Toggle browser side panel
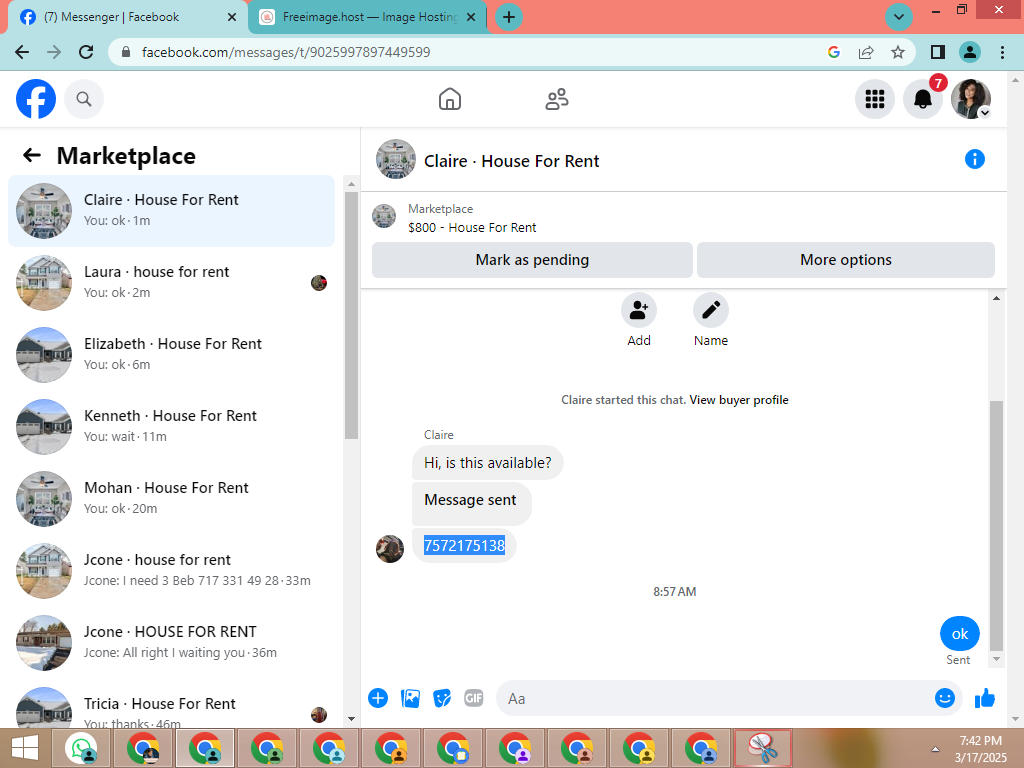The height and width of the screenshot is (768, 1024). coord(938,52)
